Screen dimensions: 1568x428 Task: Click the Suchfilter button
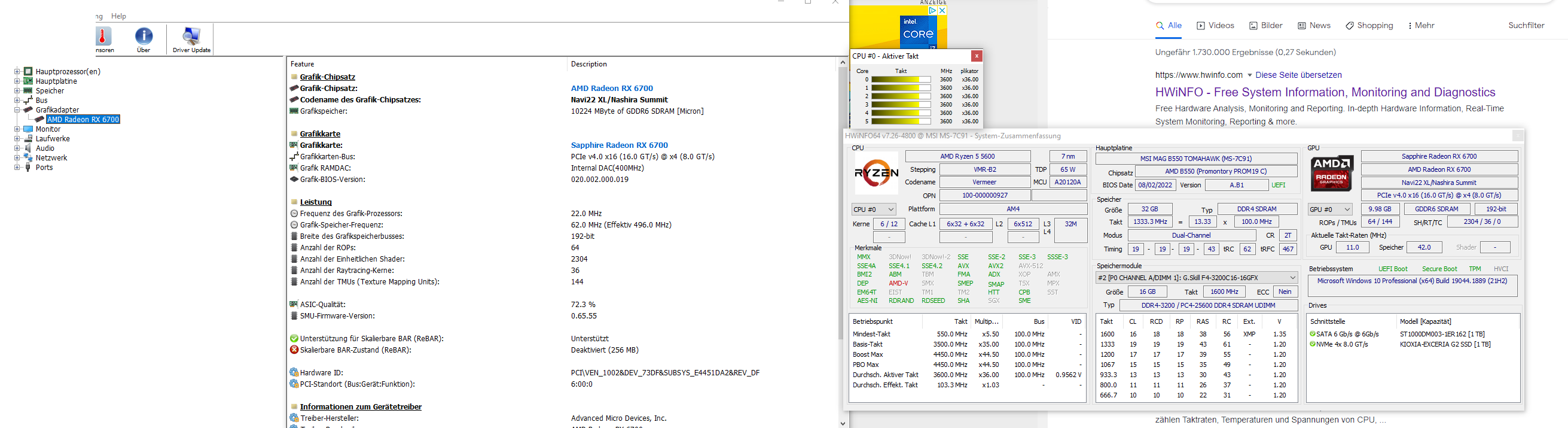(x=1526, y=26)
